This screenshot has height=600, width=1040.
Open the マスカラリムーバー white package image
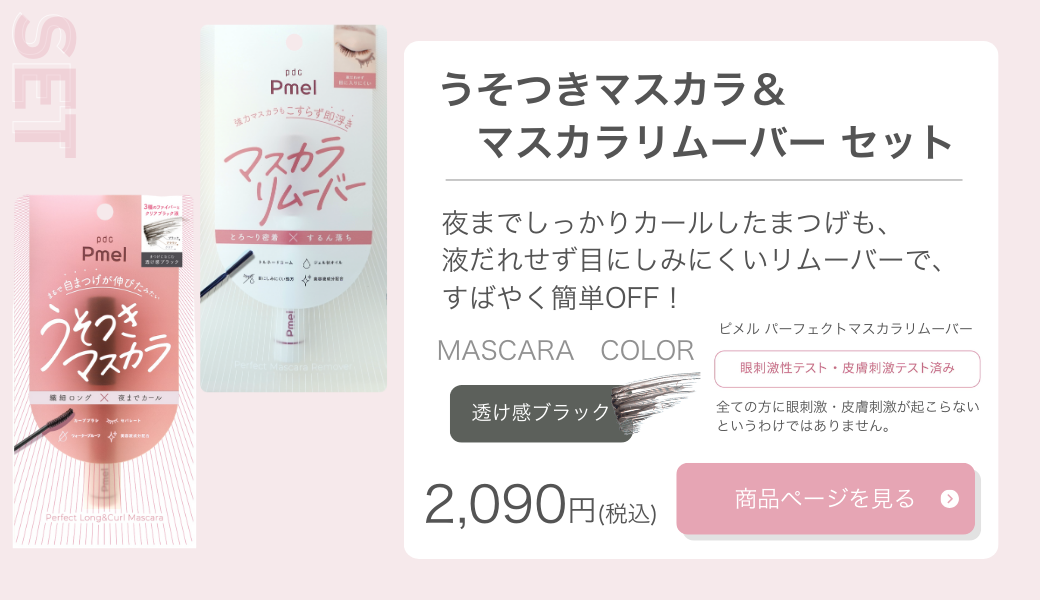(293, 208)
